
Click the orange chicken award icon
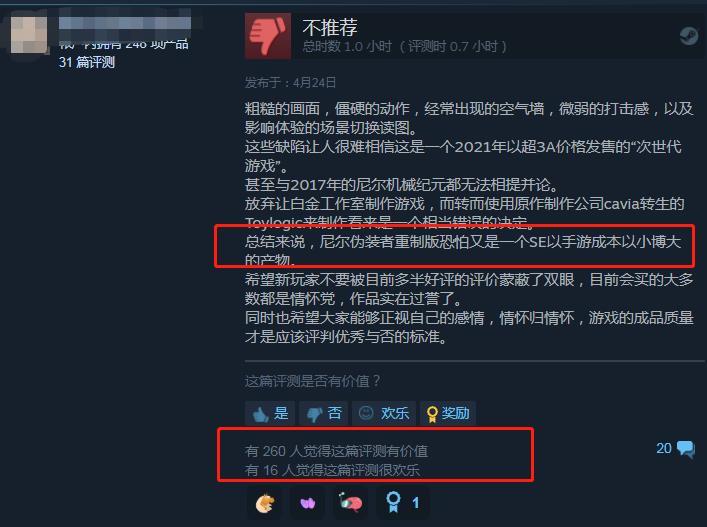265,503
